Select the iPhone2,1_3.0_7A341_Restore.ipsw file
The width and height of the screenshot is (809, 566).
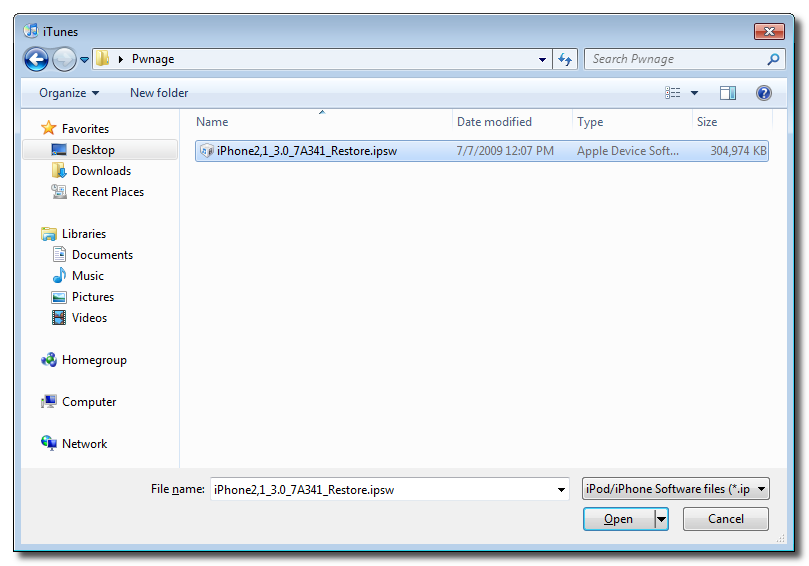(x=482, y=151)
